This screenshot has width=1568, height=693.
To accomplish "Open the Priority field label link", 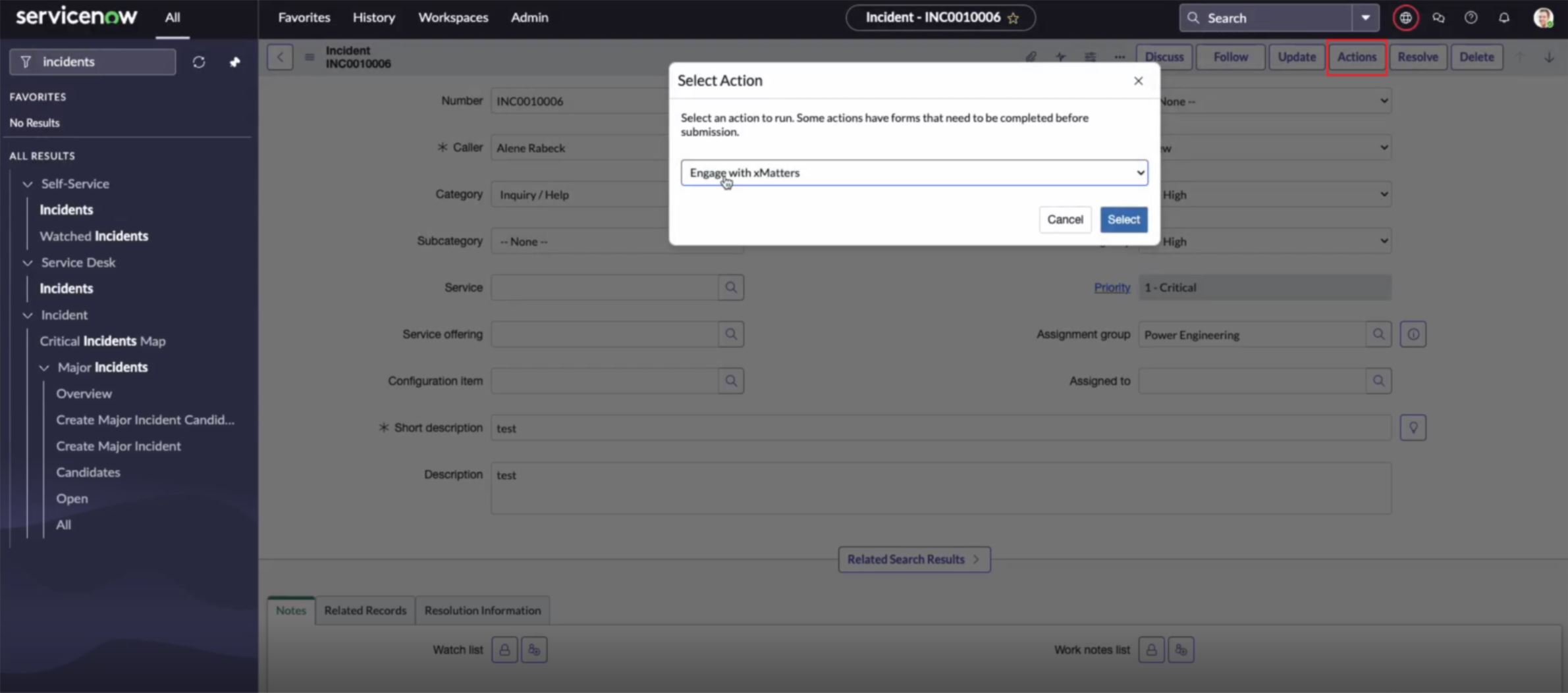I will coord(1112,288).
